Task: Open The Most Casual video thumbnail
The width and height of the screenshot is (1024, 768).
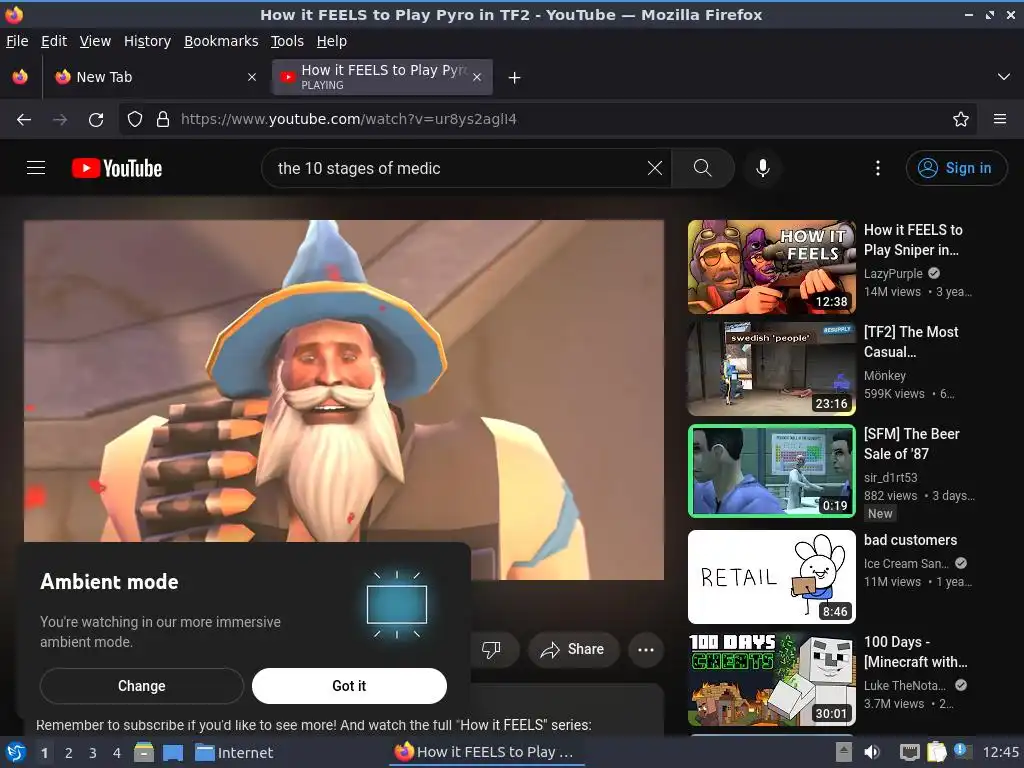Action: pos(771,369)
